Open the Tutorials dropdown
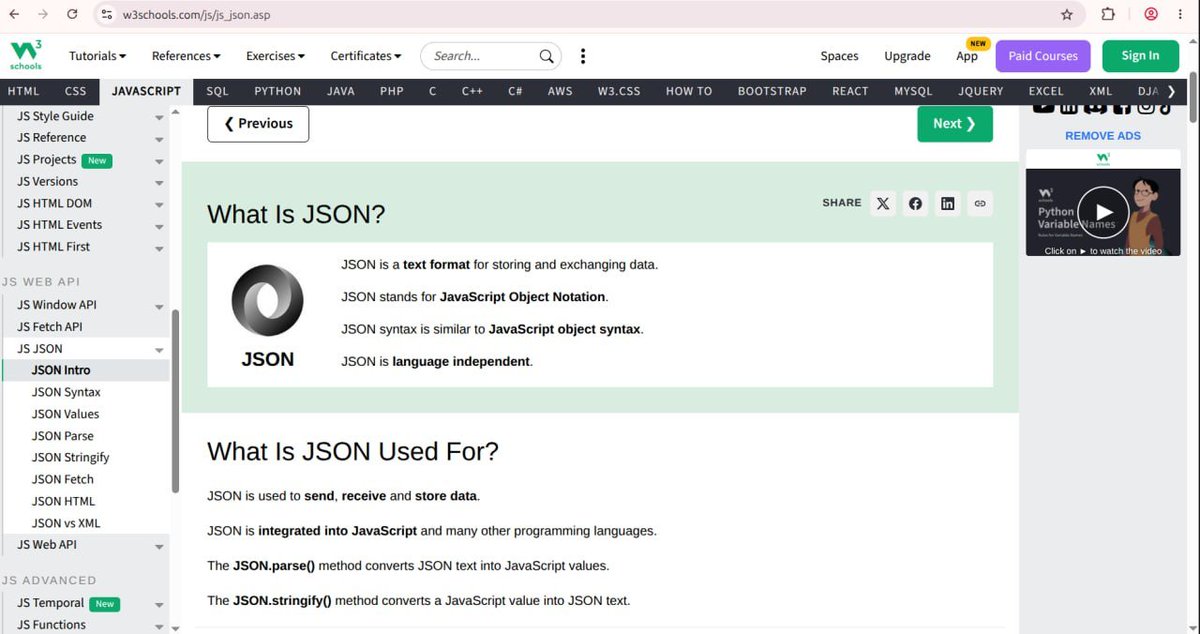The width and height of the screenshot is (1200, 634). [98, 56]
